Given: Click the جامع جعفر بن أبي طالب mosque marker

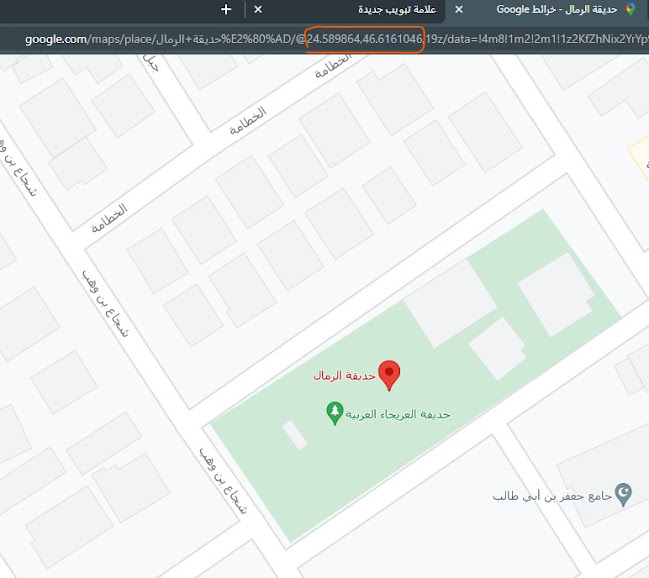Looking at the screenshot, I should pos(623,494).
